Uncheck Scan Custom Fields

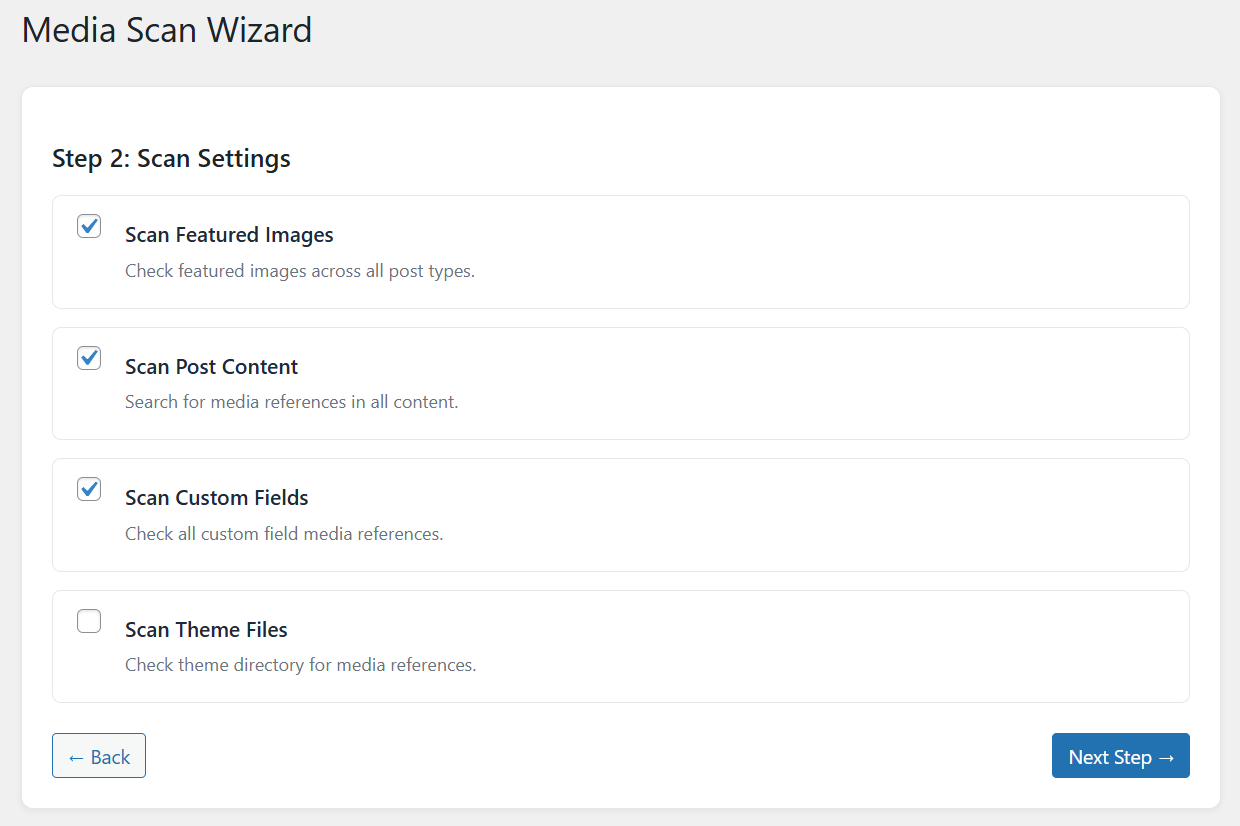88,489
